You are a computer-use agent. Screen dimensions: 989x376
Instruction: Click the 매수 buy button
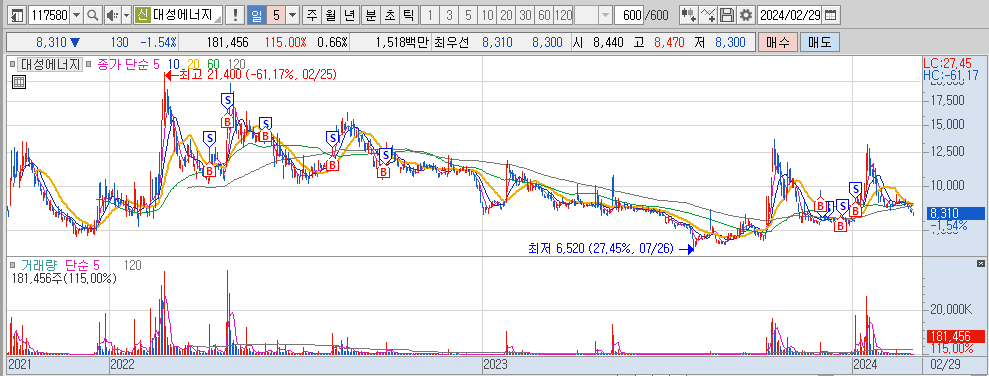778,42
